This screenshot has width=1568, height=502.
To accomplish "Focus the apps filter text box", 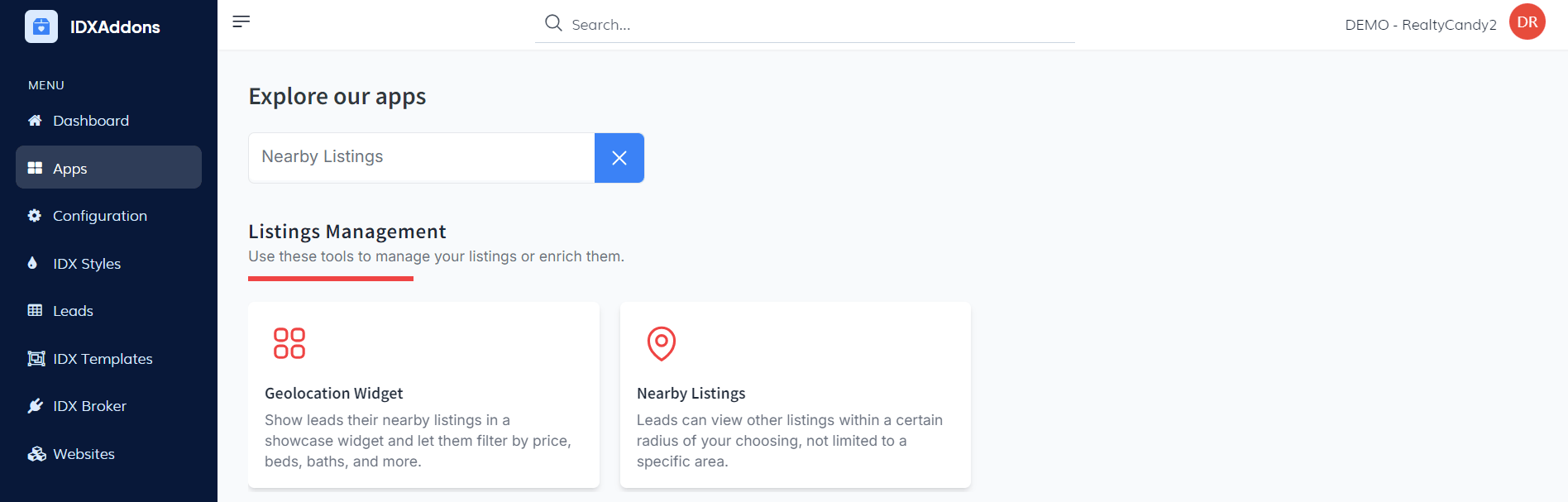I will point(421,157).
